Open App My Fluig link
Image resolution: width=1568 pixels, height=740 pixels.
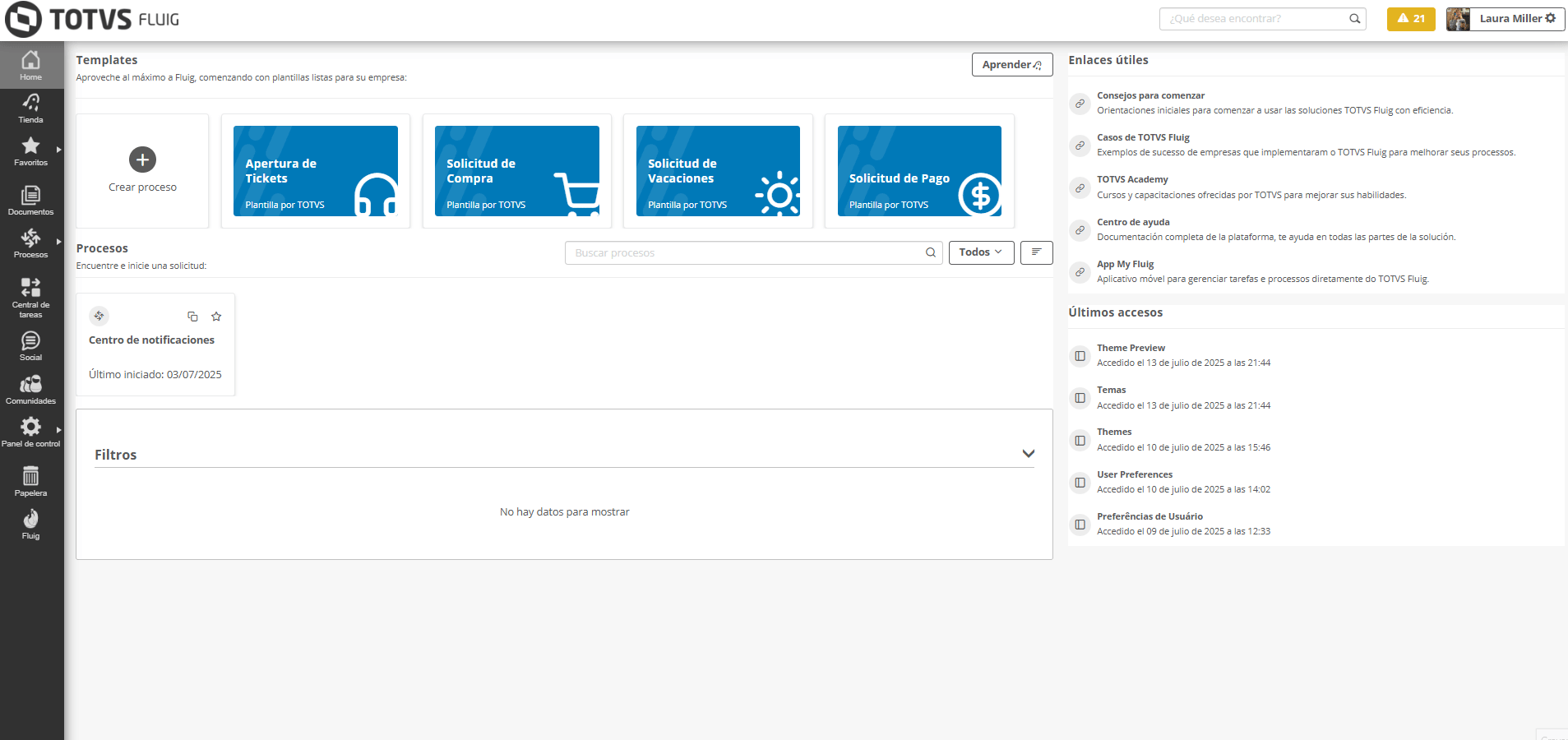(x=1125, y=264)
